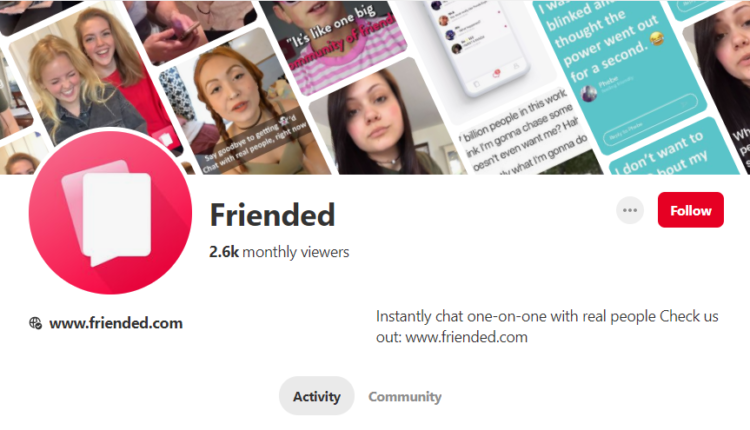Open the www.friended.com website link
Viewport: 750px width, 430px height.
point(116,323)
